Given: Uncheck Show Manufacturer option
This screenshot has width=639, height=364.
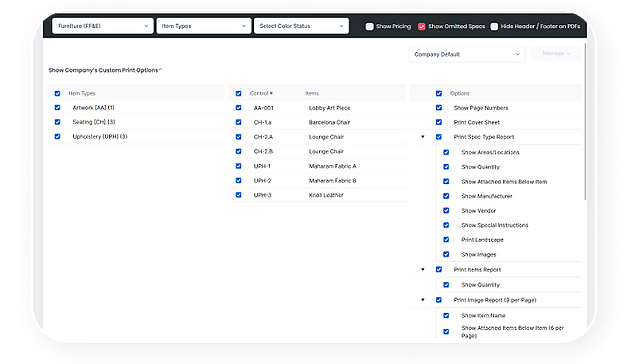Looking at the screenshot, I should [446, 196].
